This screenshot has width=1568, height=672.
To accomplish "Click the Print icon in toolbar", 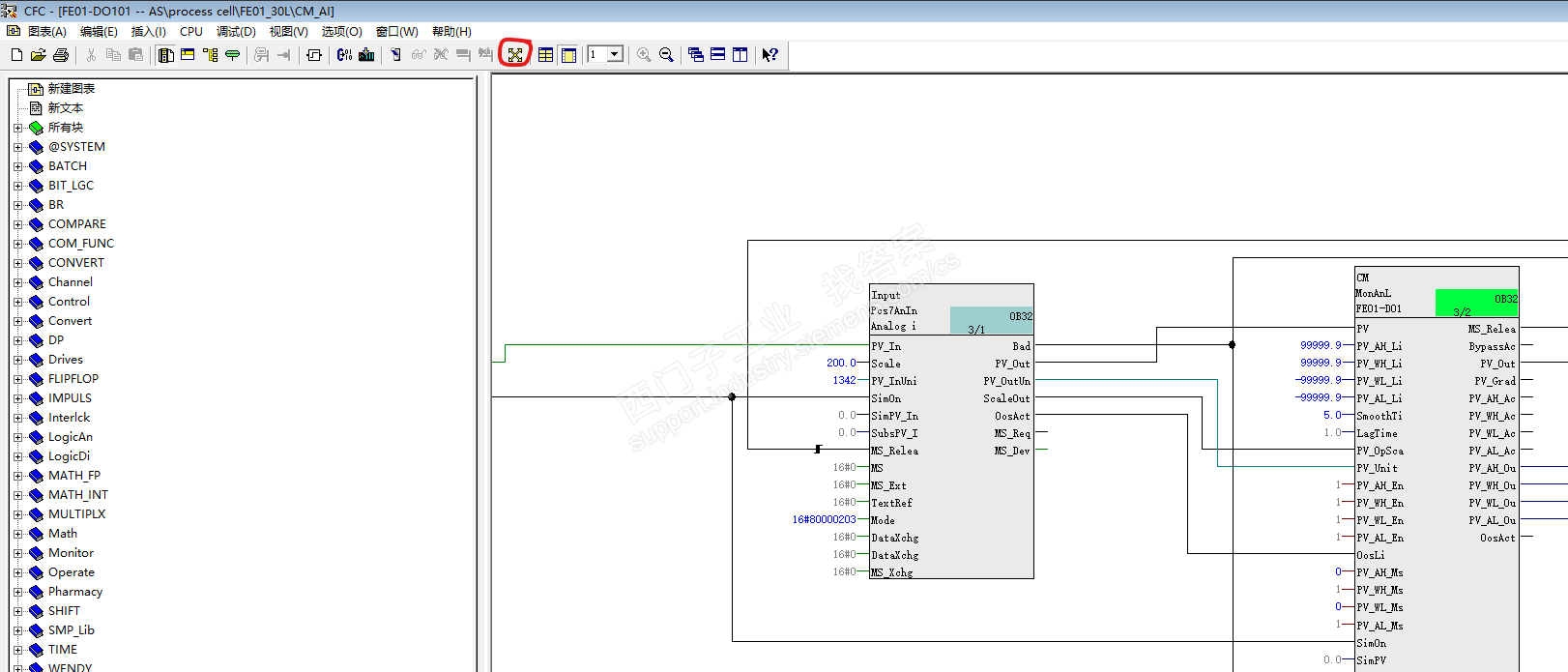I will tap(61, 55).
